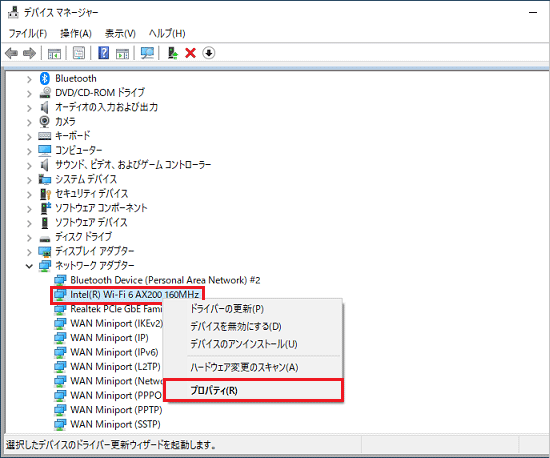This screenshot has width=550, height=458.
Task: Expand the ディスプレイ アダプター category
Action: tap(29, 252)
